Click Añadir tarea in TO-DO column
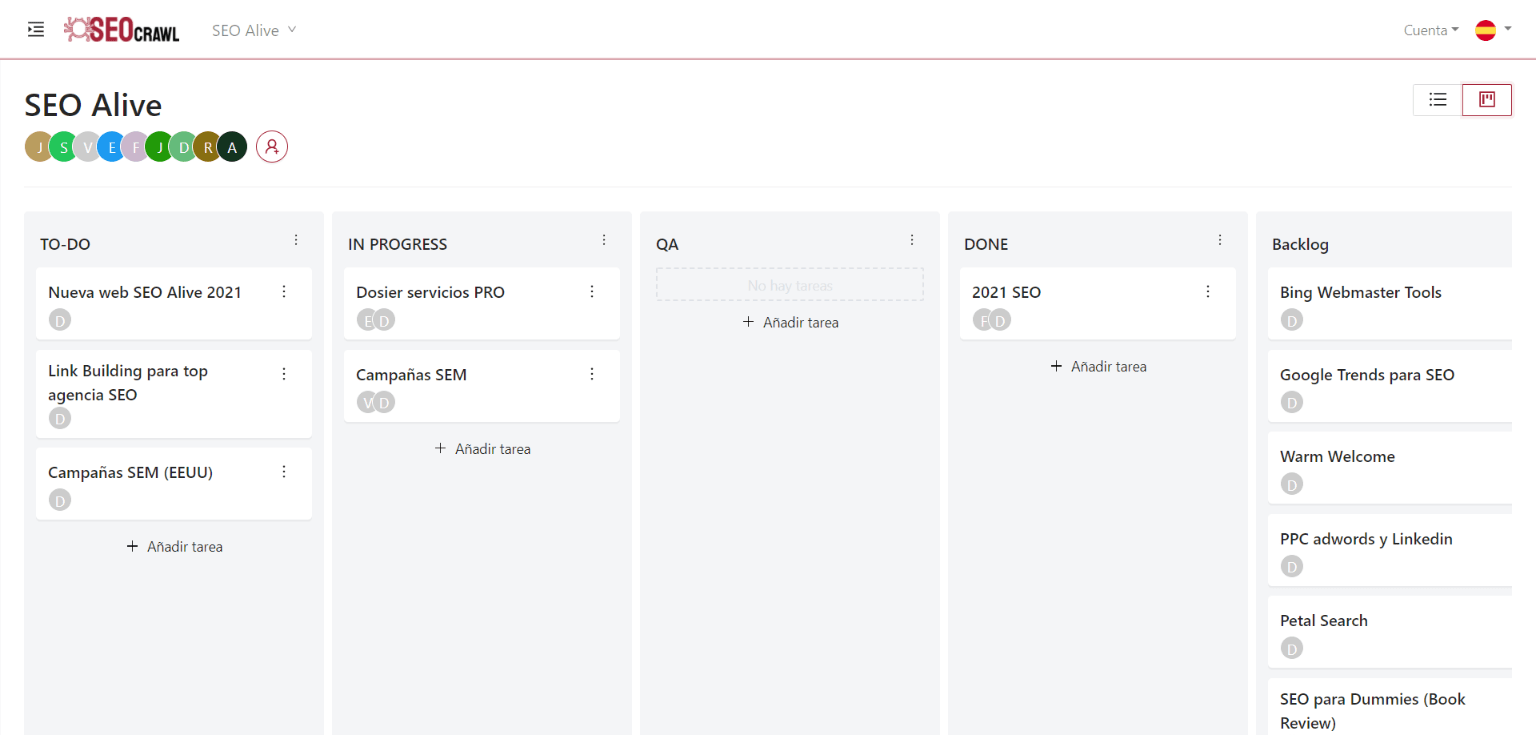The height and width of the screenshot is (735, 1536). click(174, 547)
